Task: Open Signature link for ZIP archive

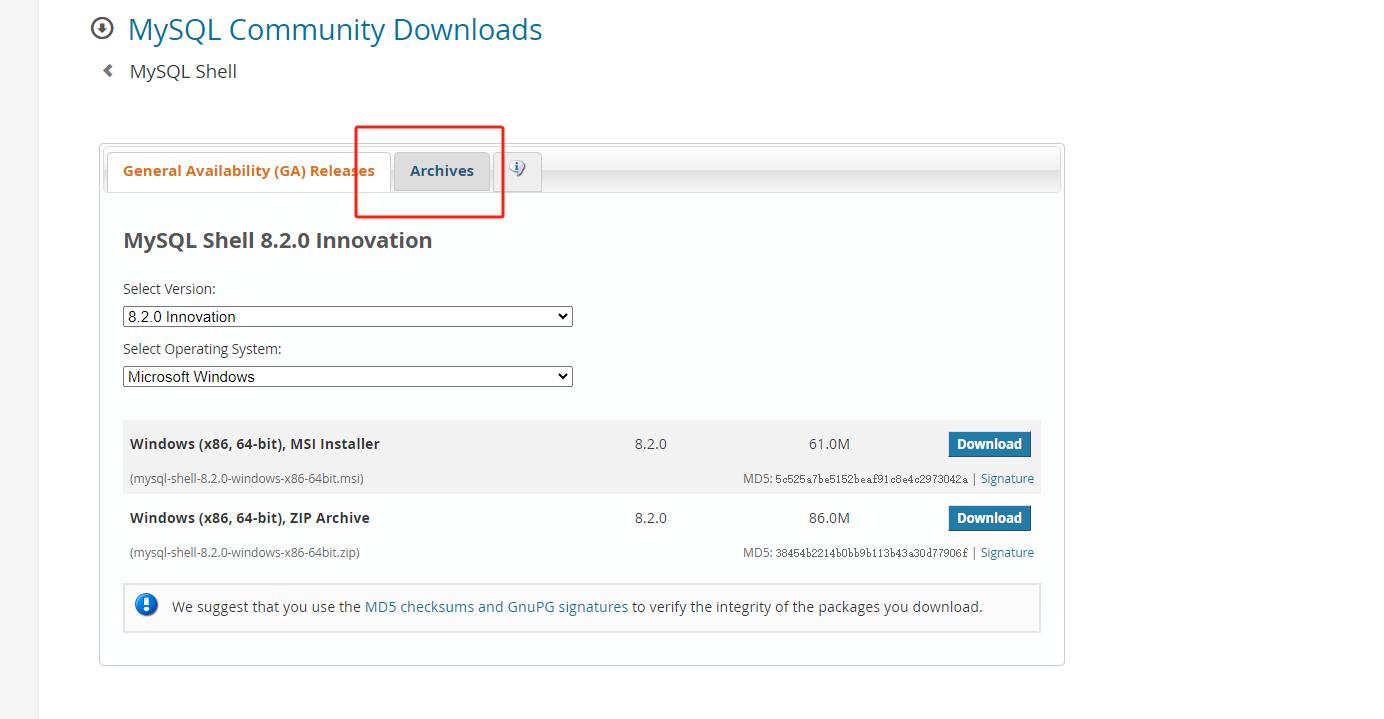Action: point(1007,553)
